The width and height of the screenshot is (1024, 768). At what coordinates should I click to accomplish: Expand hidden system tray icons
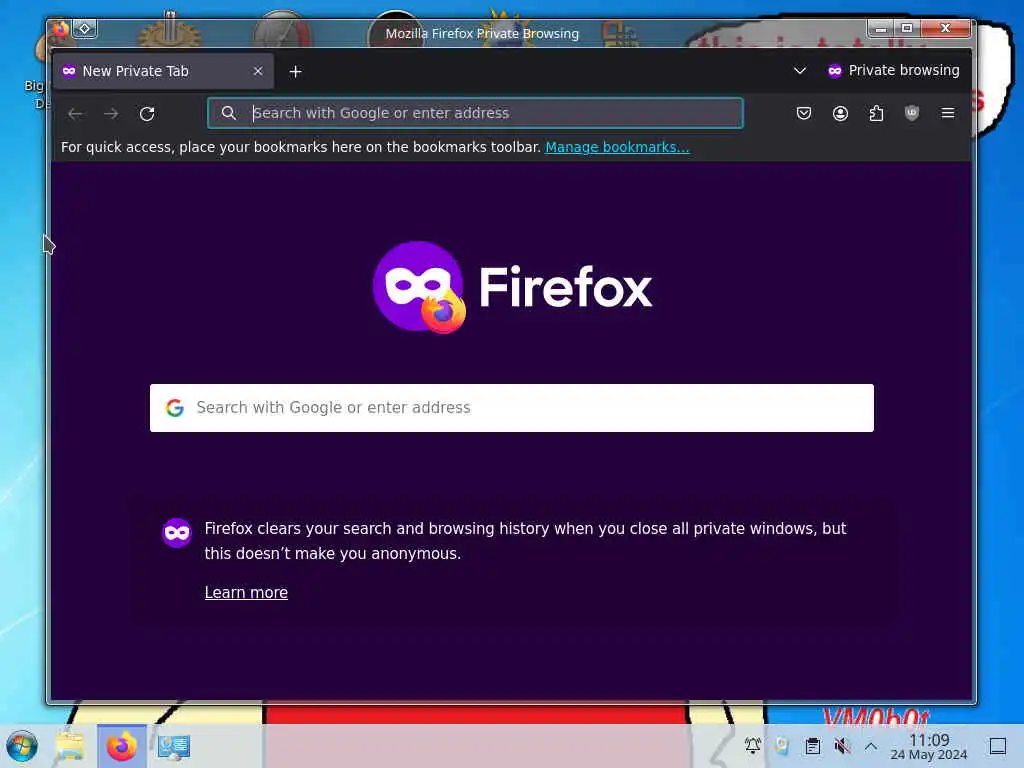coord(871,746)
